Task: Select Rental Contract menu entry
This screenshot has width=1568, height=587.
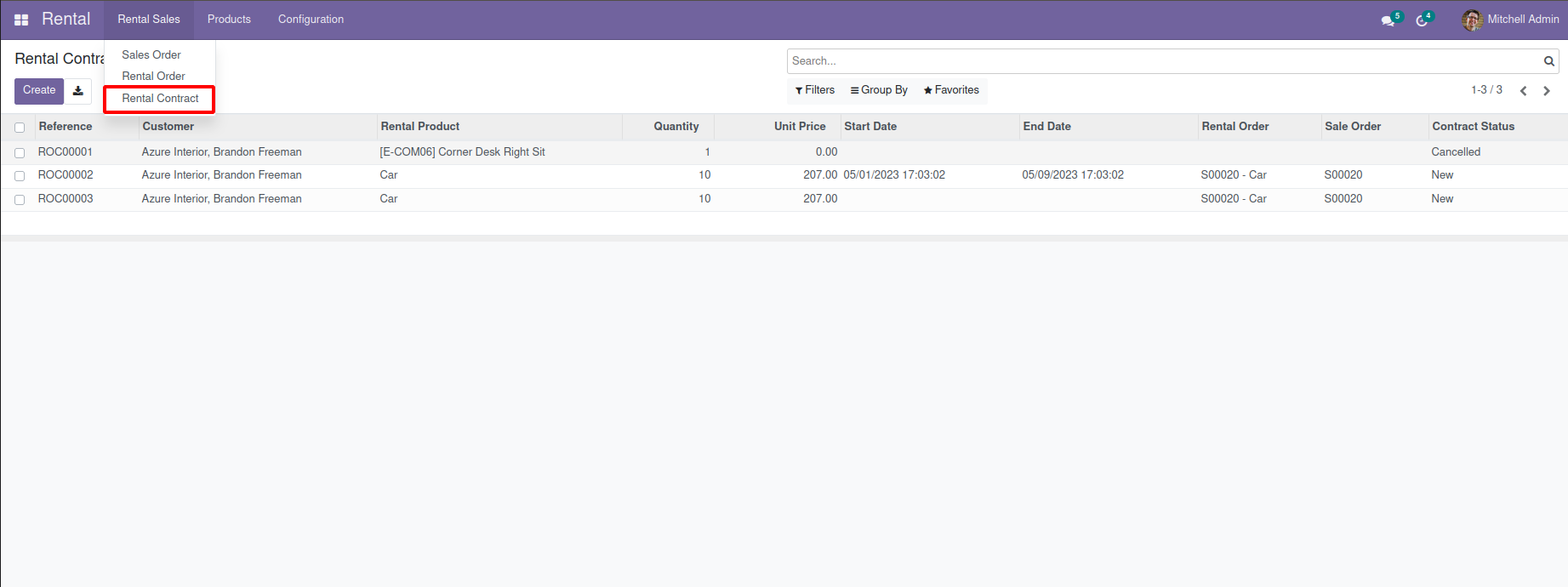Action: [160, 99]
